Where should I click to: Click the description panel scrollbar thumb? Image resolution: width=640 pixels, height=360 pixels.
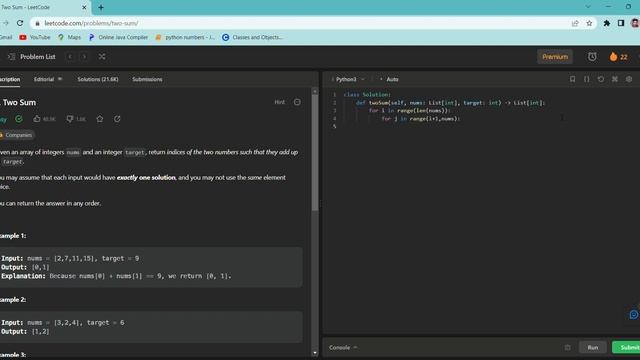pyautogui.click(x=315, y=153)
